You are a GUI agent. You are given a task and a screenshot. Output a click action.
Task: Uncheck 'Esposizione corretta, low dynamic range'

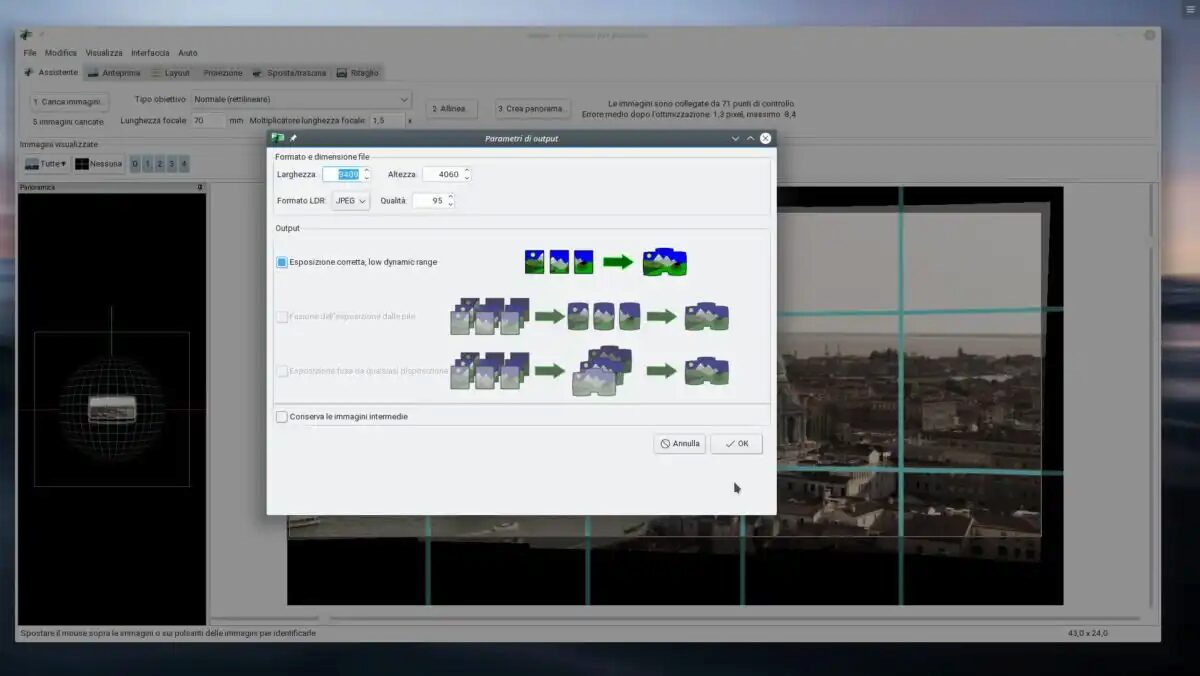(282, 262)
